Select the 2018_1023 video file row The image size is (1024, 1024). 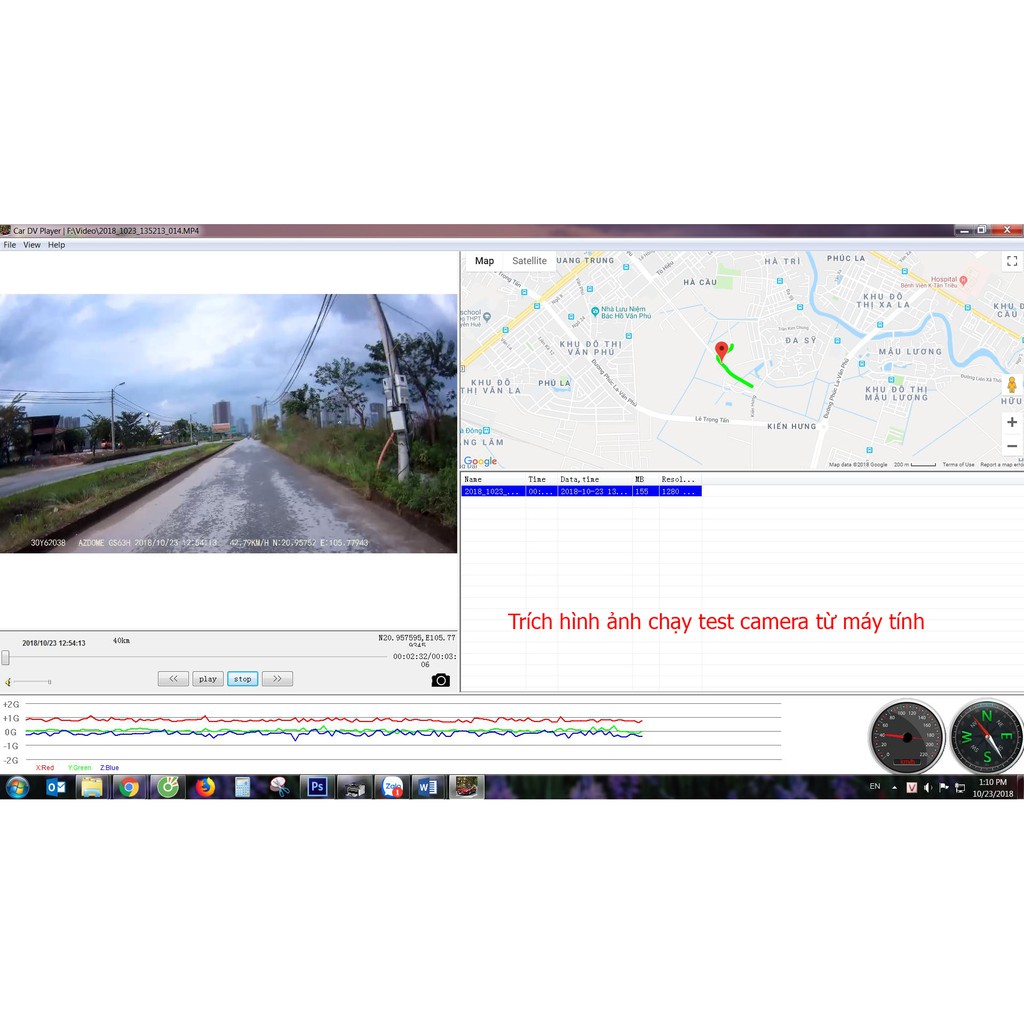[580, 492]
